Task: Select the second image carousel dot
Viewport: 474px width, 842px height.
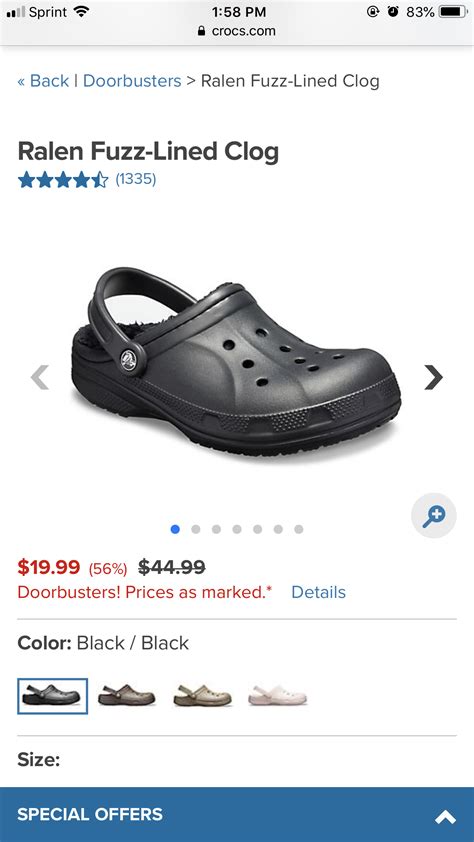Action: pyautogui.click(x=195, y=529)
